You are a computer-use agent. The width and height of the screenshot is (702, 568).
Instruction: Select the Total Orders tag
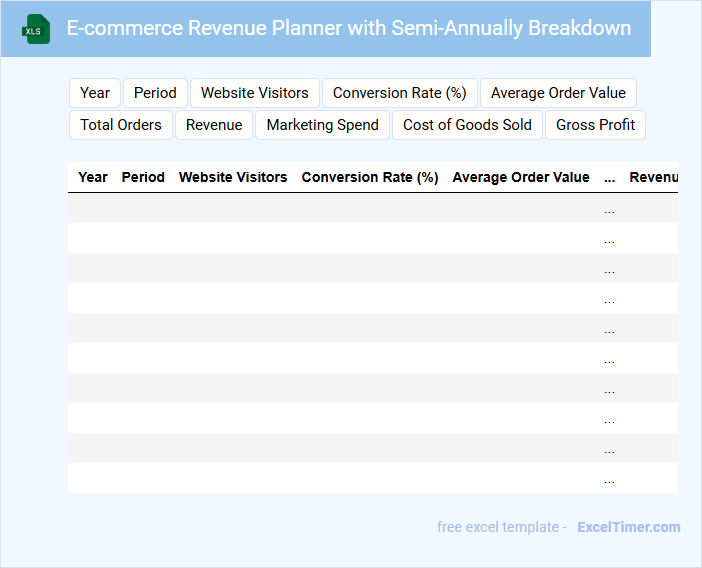click(x=121, y=125)
